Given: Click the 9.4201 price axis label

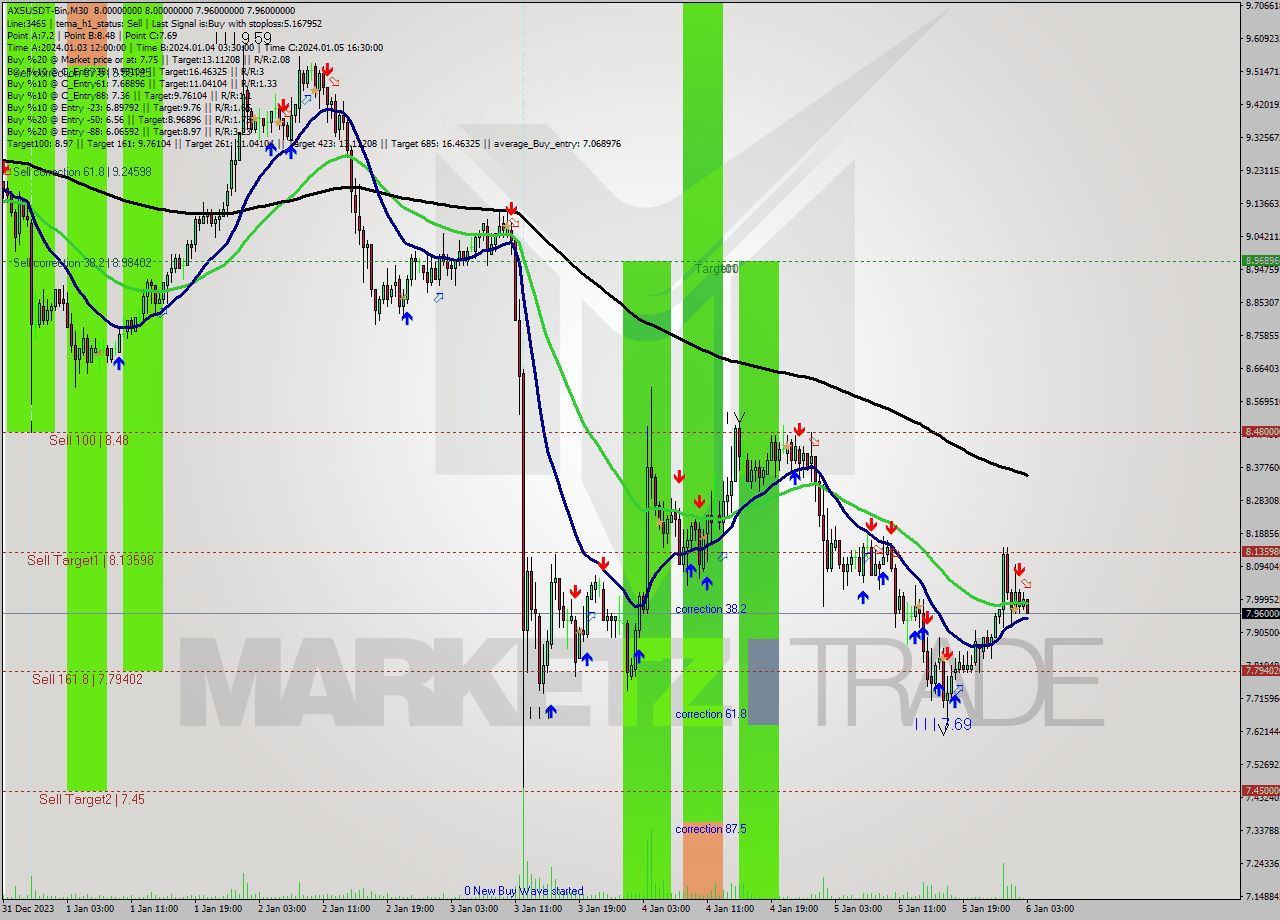Looking at the screenshot, I should pos(1261,105).
